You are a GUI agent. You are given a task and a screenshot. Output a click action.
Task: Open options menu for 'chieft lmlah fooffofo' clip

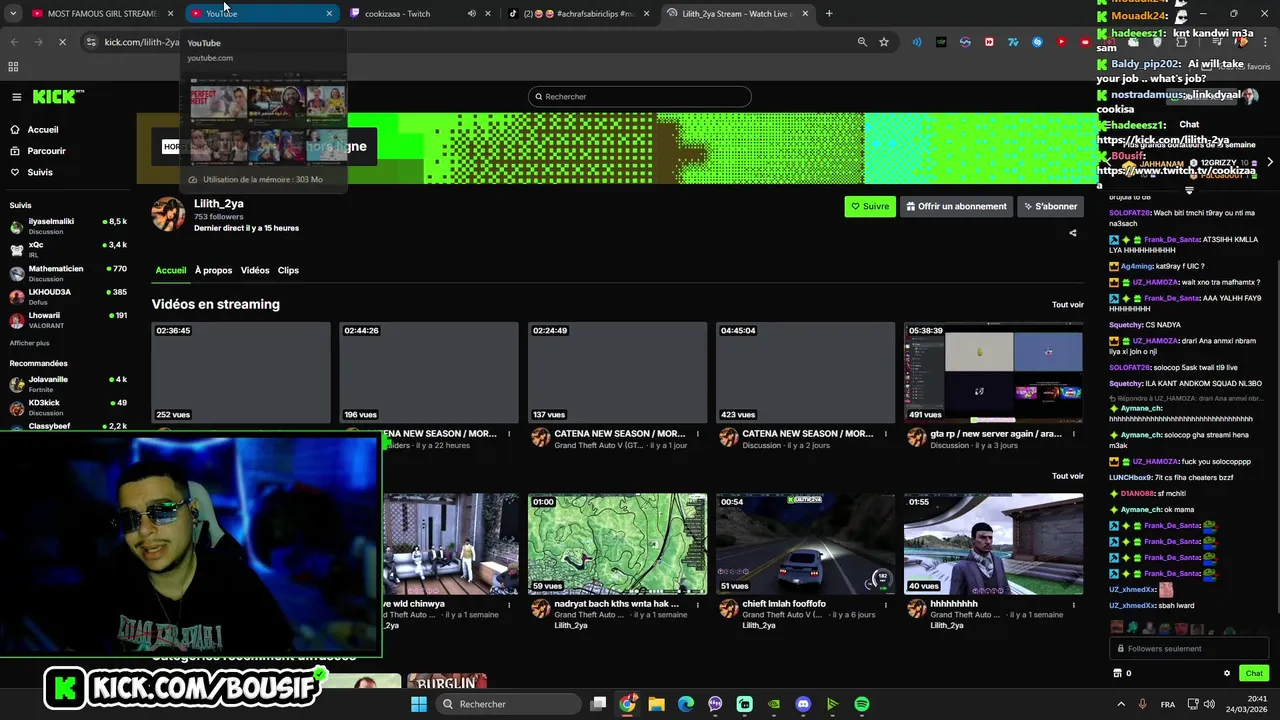886,605
